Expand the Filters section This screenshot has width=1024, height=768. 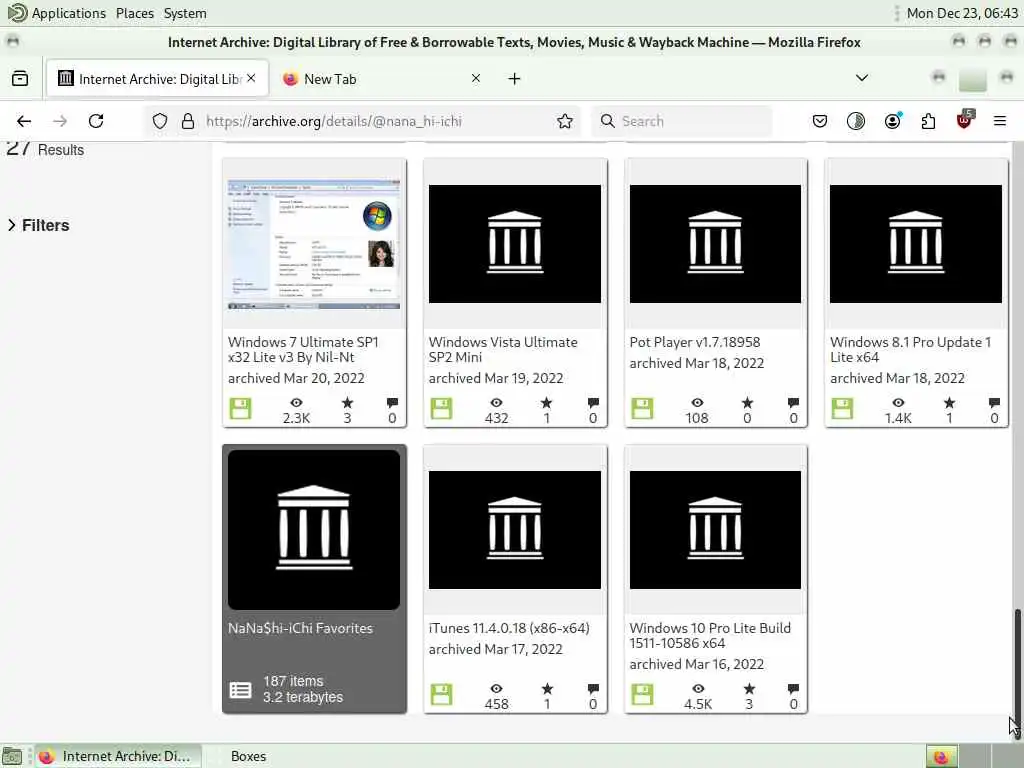coord(39,225)
